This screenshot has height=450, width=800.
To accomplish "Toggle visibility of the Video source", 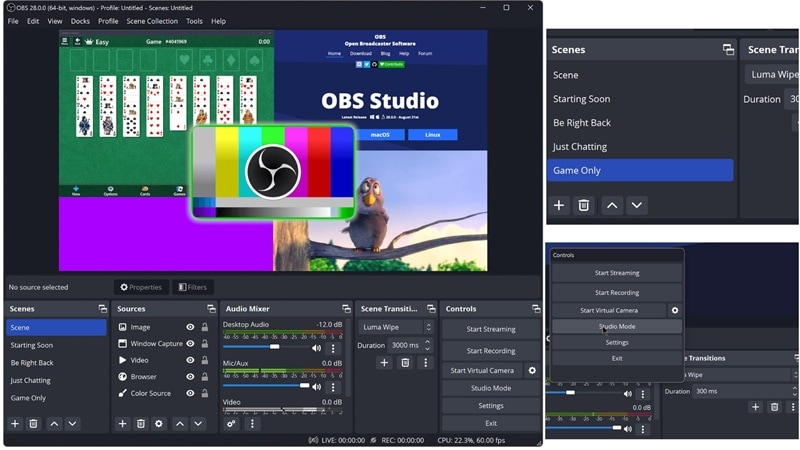I will click(190, 360).
